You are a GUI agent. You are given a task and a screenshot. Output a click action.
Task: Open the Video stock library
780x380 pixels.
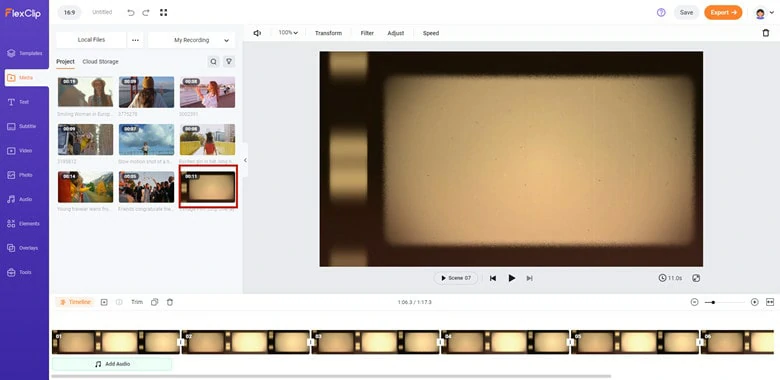(20, 151)
